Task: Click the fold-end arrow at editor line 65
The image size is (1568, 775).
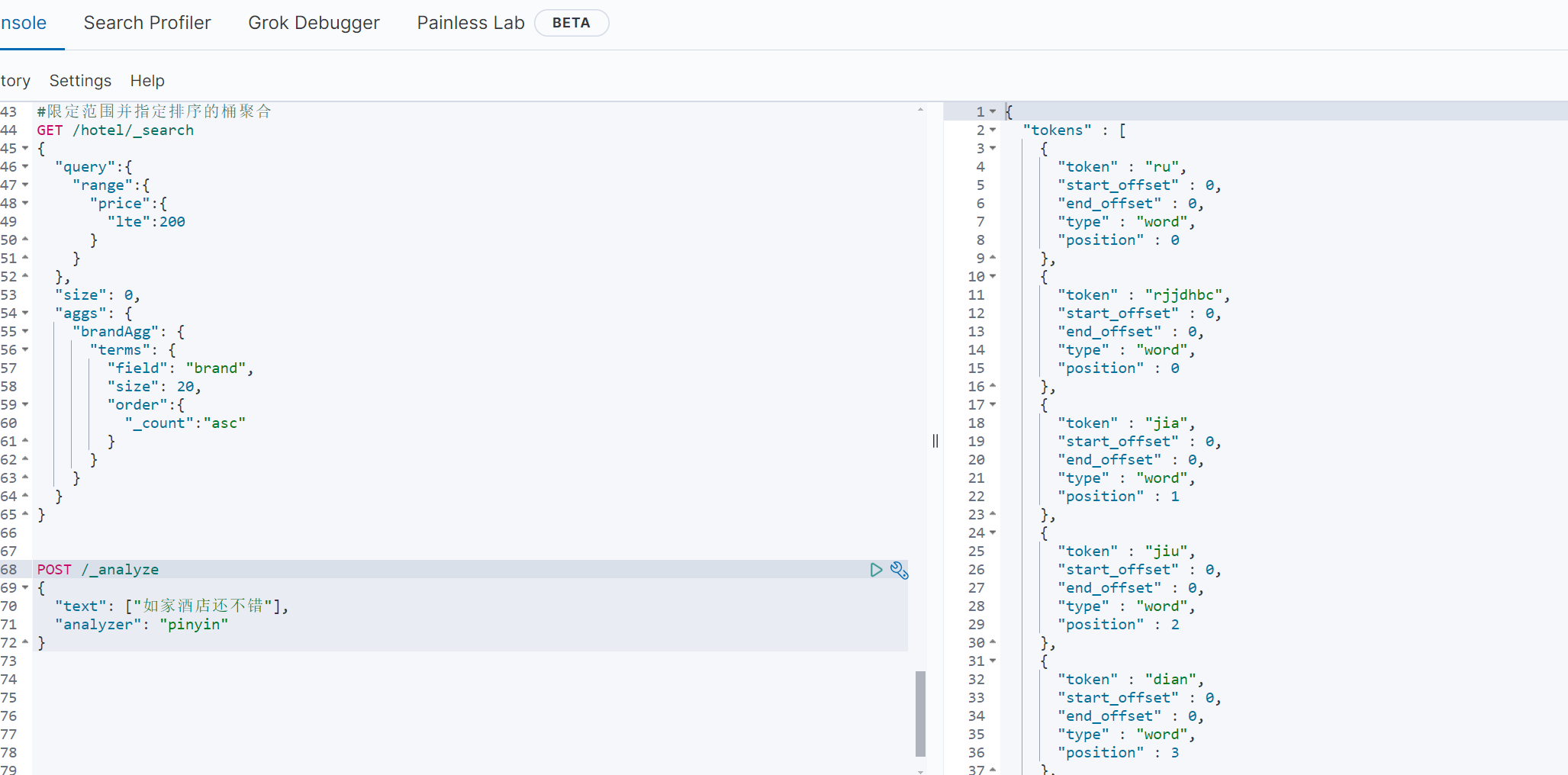Action: [25, 514]
